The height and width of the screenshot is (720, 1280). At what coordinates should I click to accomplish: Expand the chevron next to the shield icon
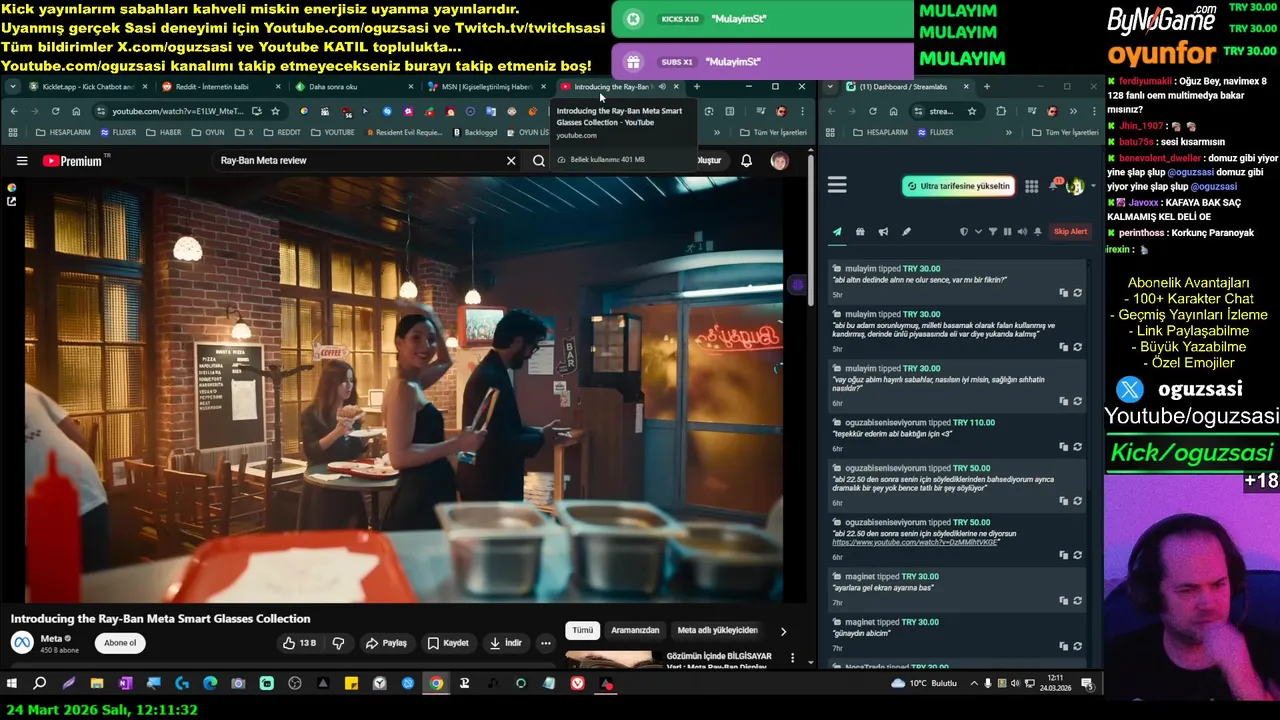(978, 232)
